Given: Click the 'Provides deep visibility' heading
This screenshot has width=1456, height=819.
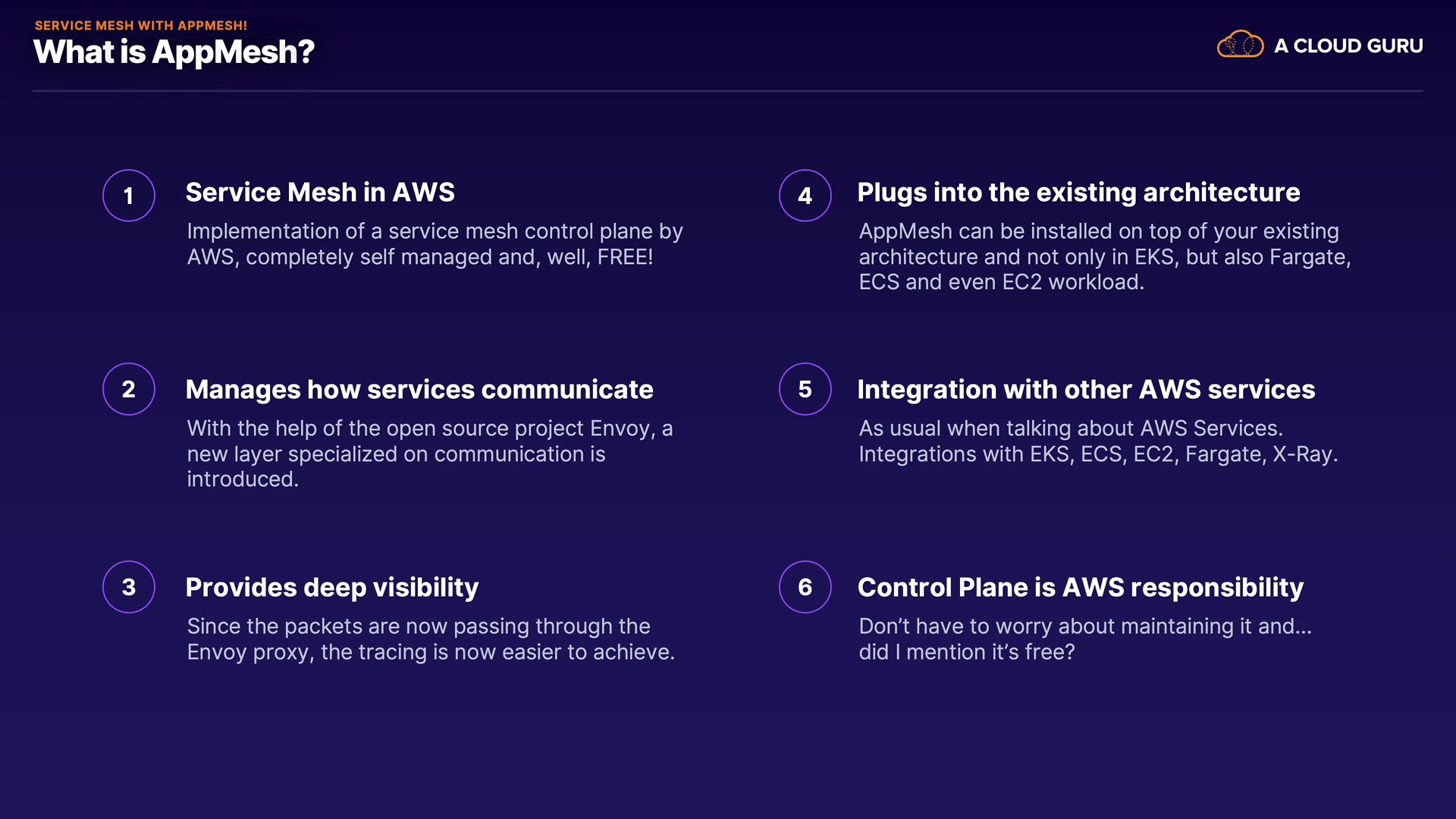Looking at the screenshot, I should pos(332,588).
